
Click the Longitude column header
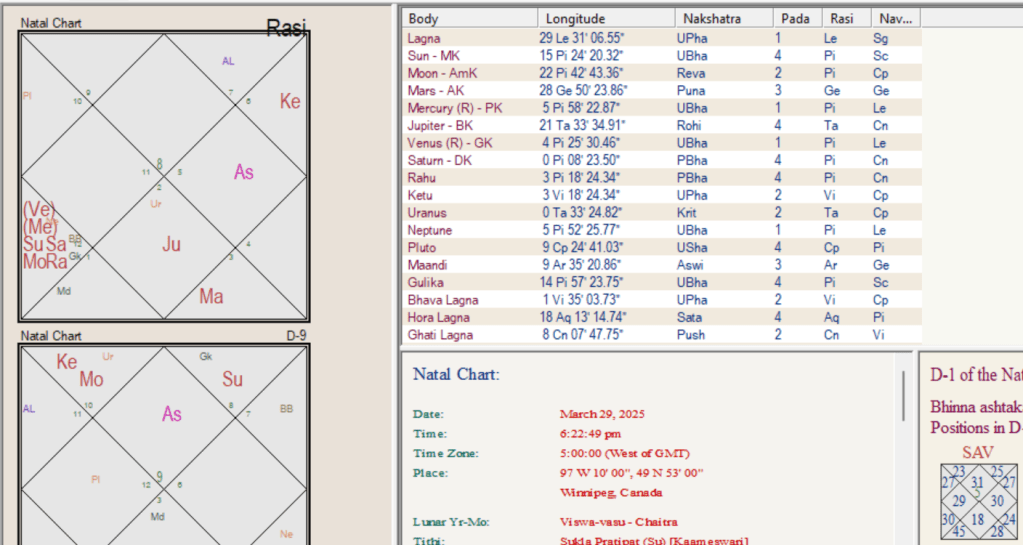(x=575, y=19)
